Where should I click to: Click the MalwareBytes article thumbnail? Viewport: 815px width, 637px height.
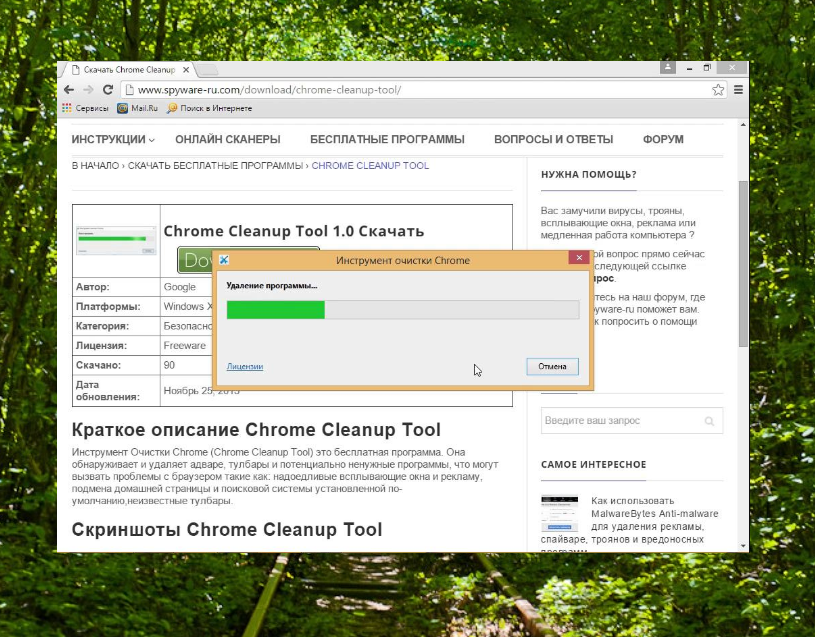tap(559, 513)
